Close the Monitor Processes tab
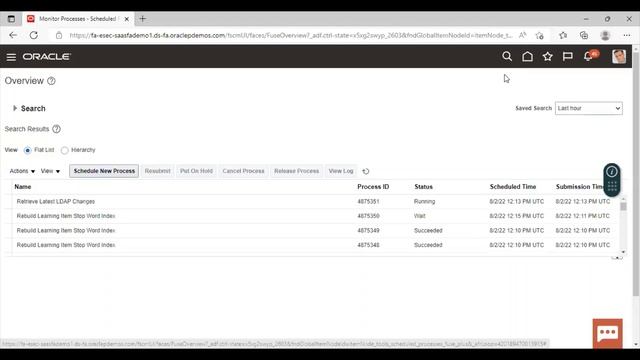 click(x=127, y=19)
